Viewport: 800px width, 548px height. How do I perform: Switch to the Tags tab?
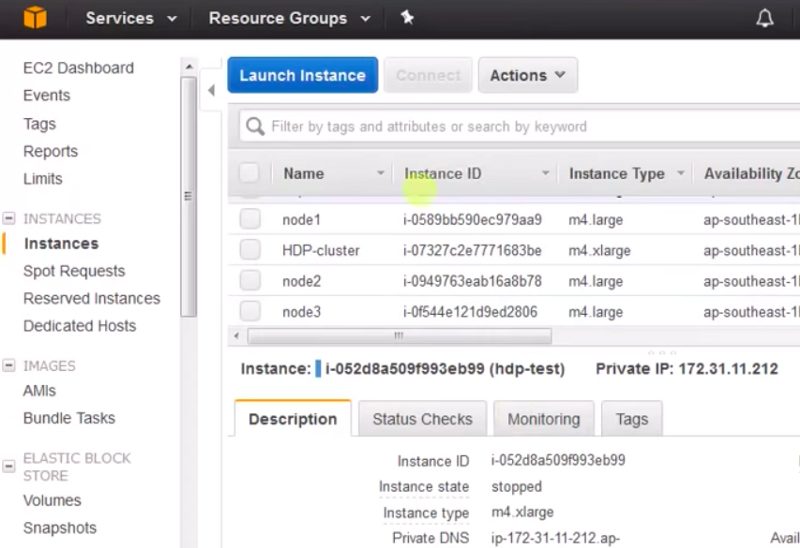point(632,419)
